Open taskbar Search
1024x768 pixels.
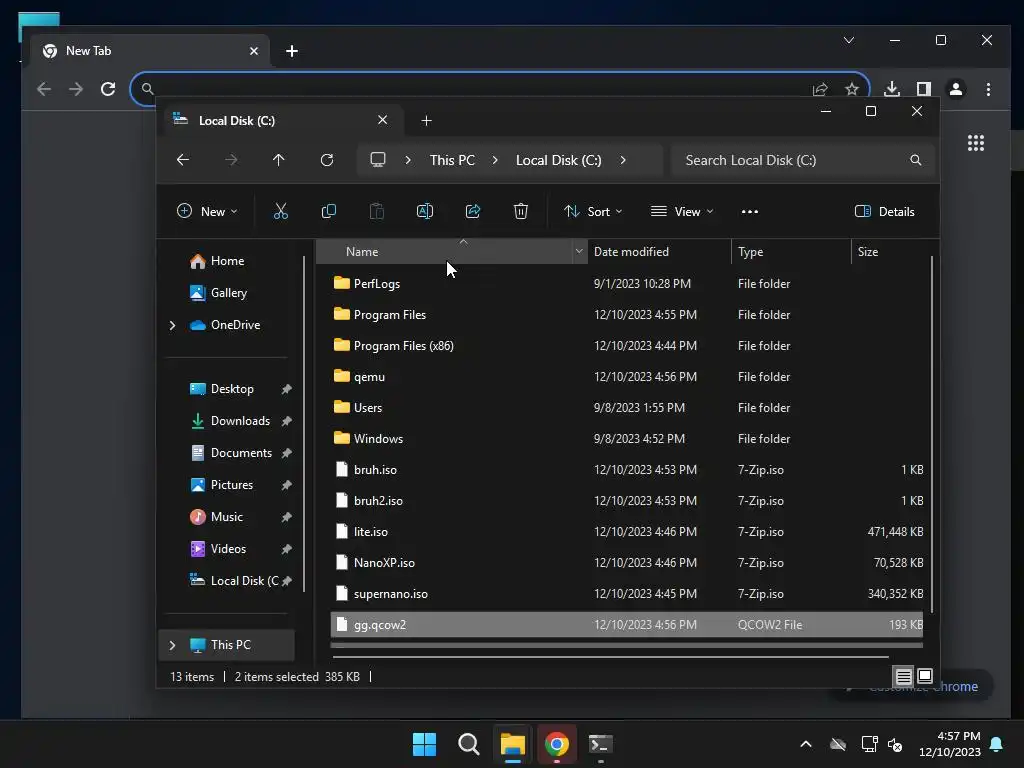[468, 744]
